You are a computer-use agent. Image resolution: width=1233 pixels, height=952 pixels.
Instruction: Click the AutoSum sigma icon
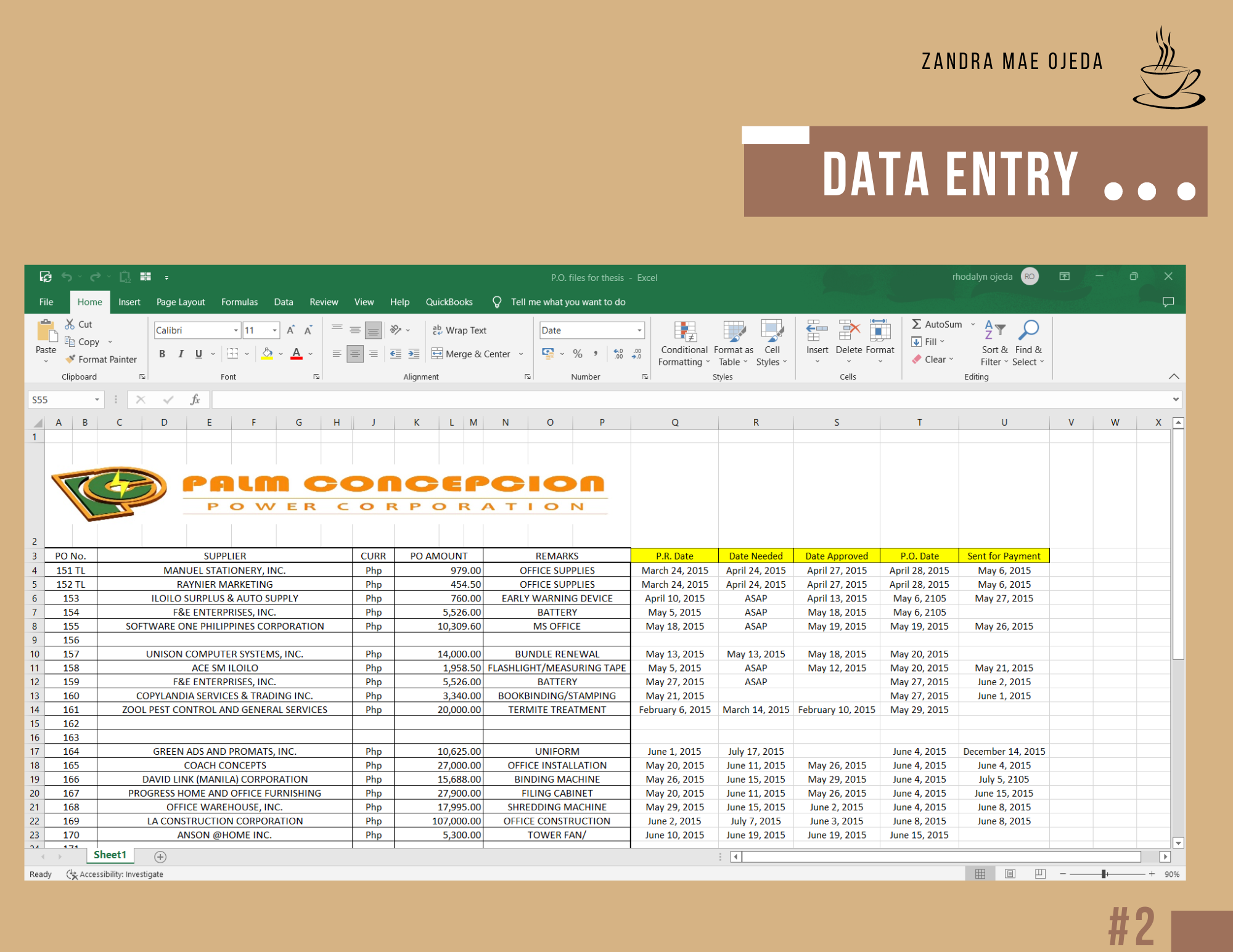[917, 324]
